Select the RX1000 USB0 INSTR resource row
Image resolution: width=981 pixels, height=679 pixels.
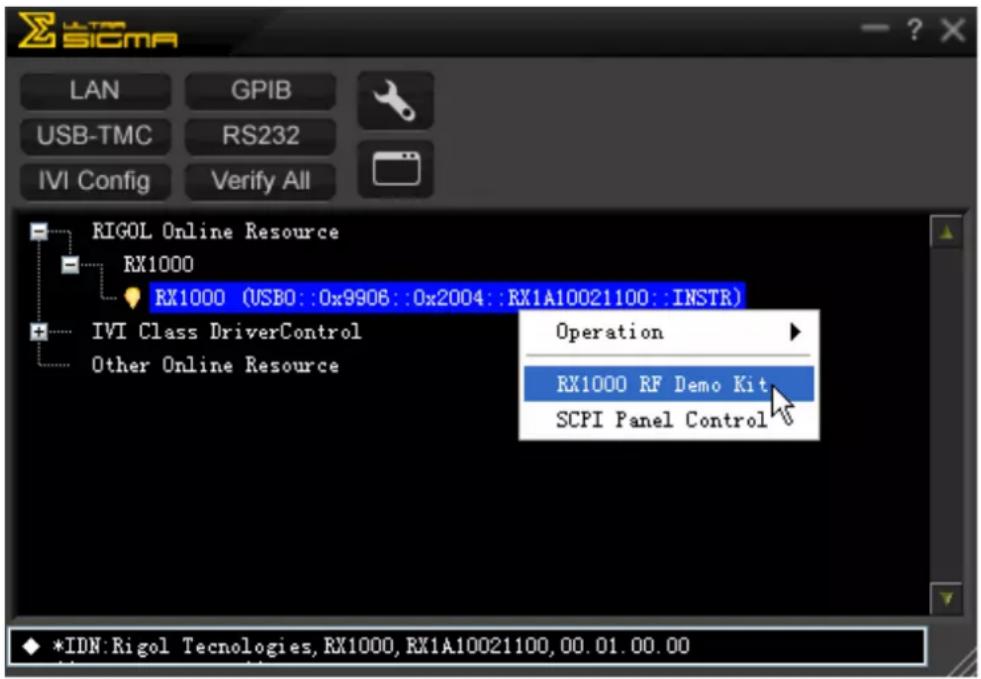point(447,297)
